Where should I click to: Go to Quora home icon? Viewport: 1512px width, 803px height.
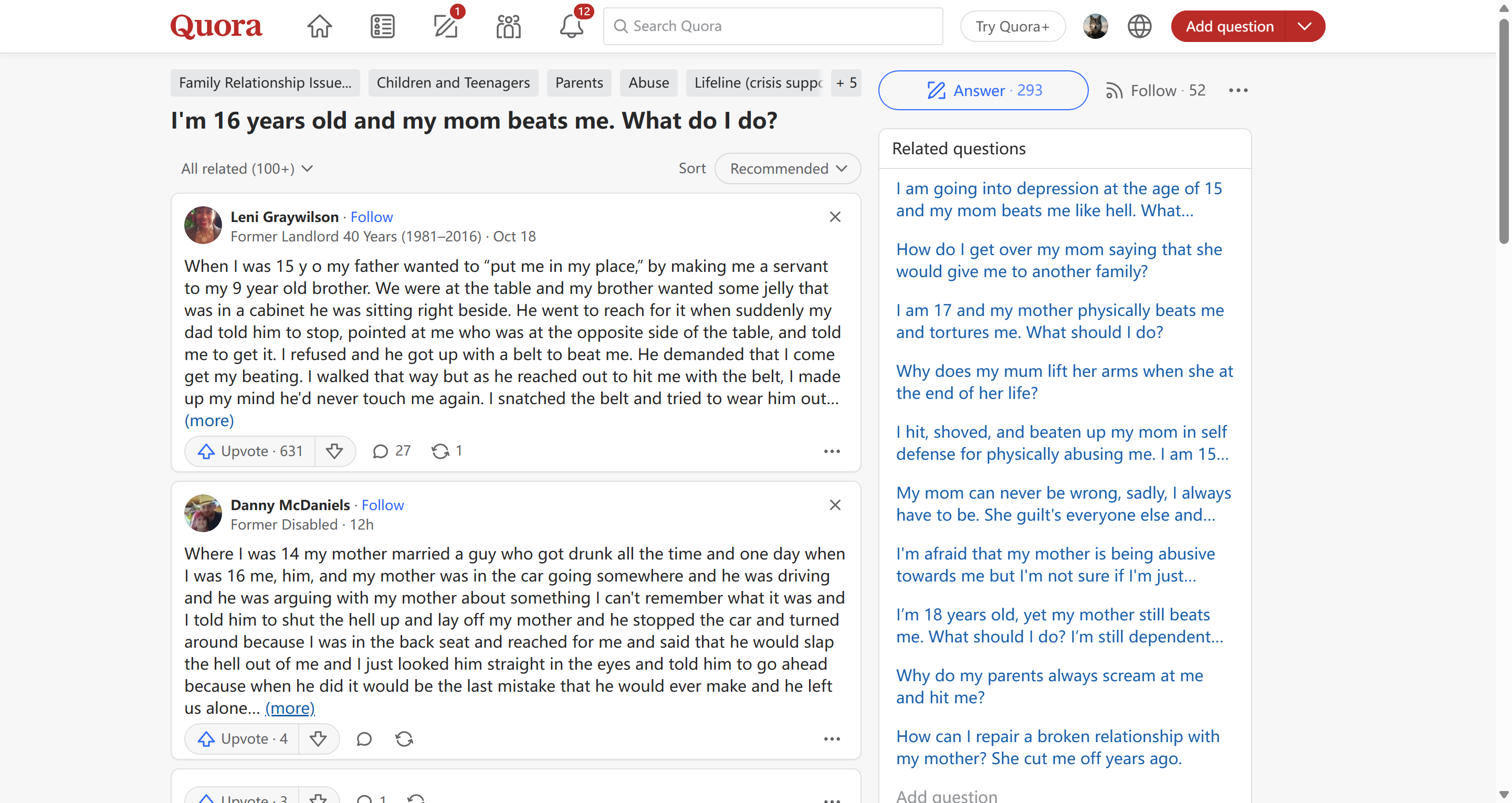click(x=319, y=26)
